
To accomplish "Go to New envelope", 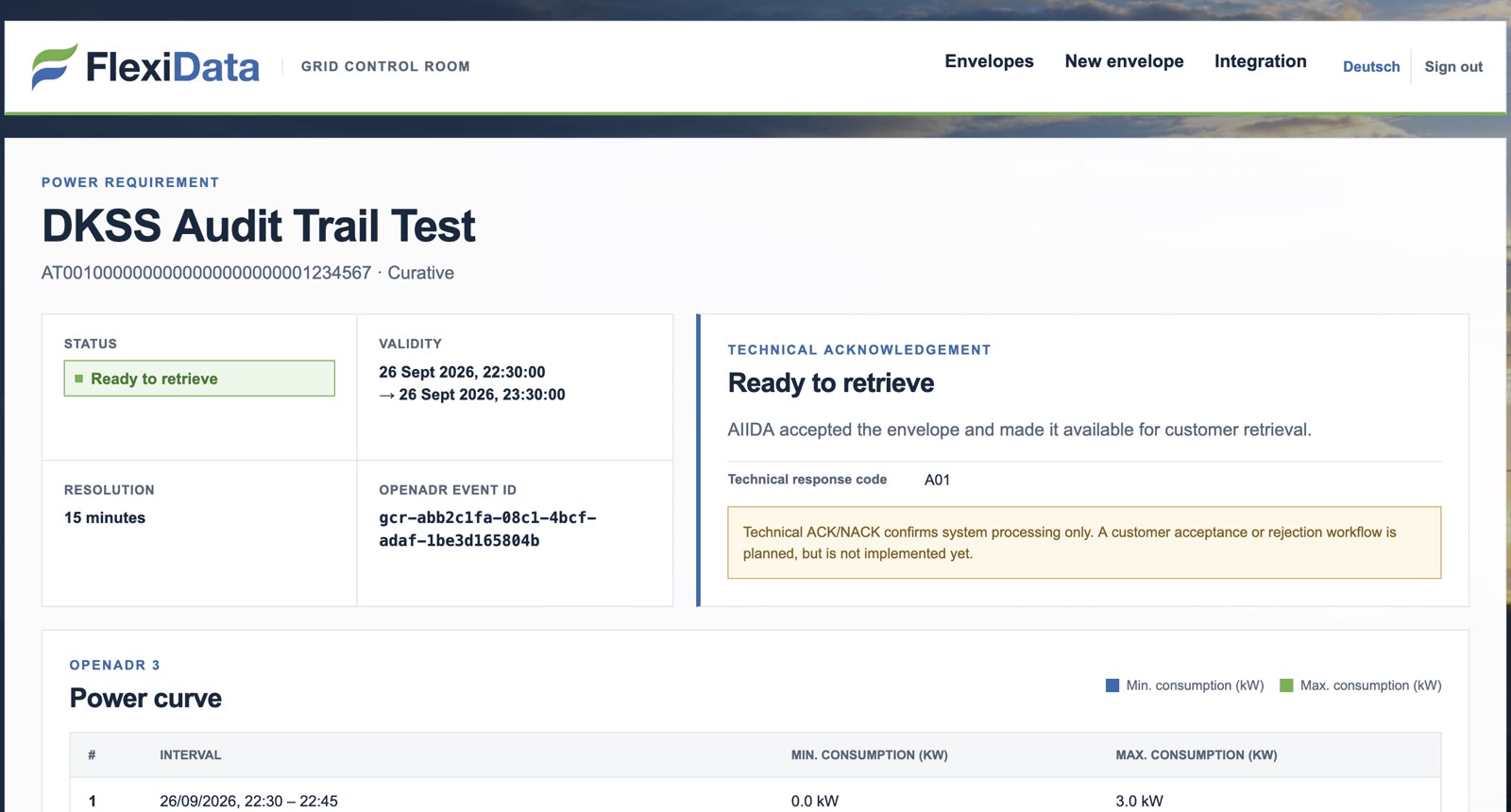I will pyautogui.click(x=1124, y=61).
